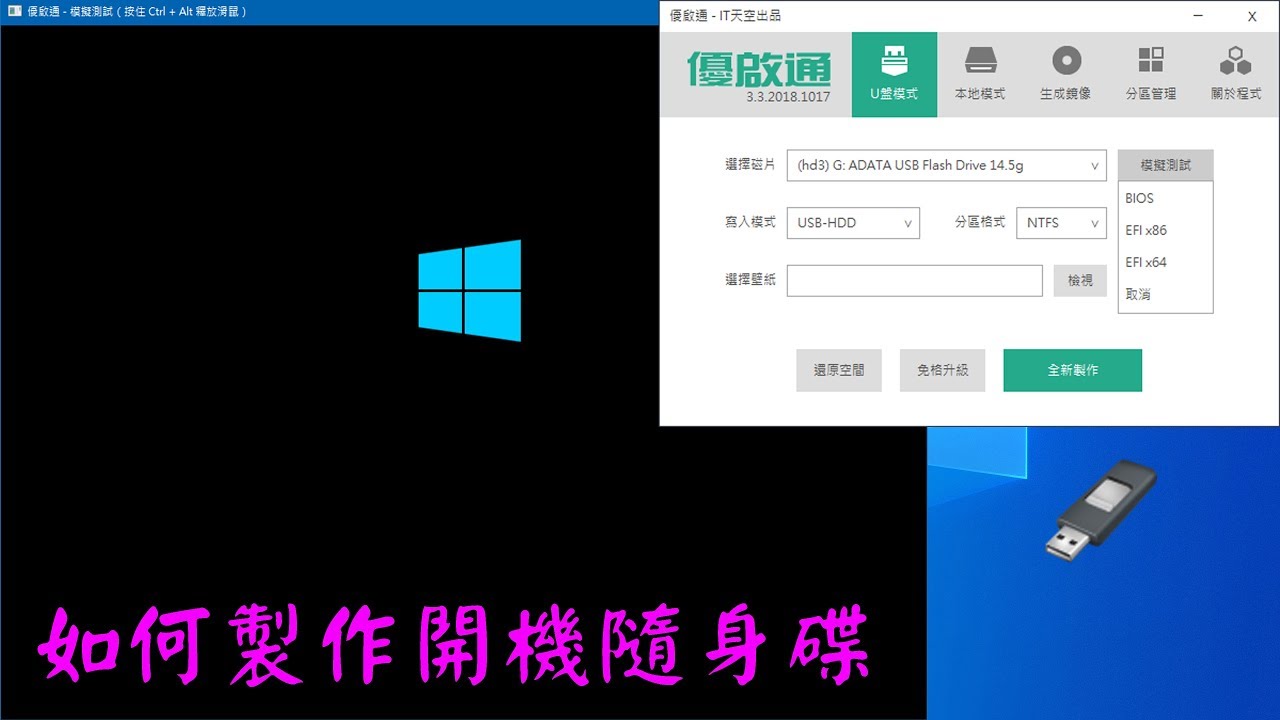Viewport: 1280px width, 720px height.
Task: Click the 檢視 browse button
Action: point(1080,281)
